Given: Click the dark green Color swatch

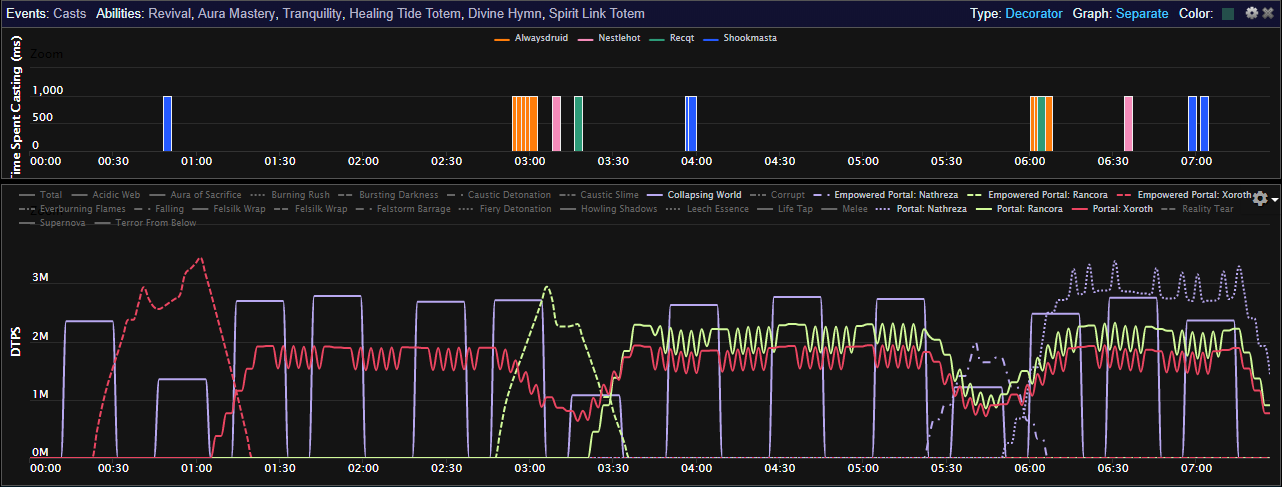Looking at the screenshot, I should pos(1226,14).
